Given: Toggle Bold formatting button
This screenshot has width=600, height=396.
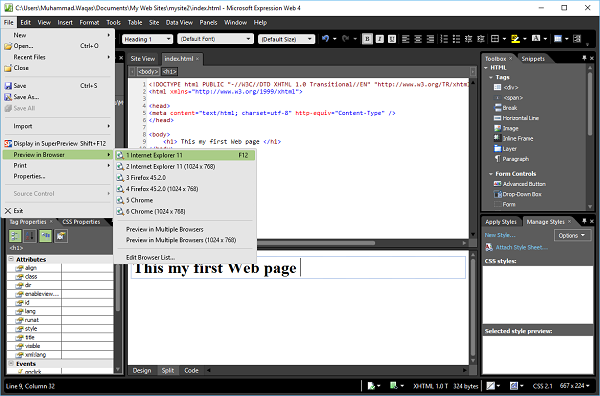Looking at the screenshot, I should point(367,39).
